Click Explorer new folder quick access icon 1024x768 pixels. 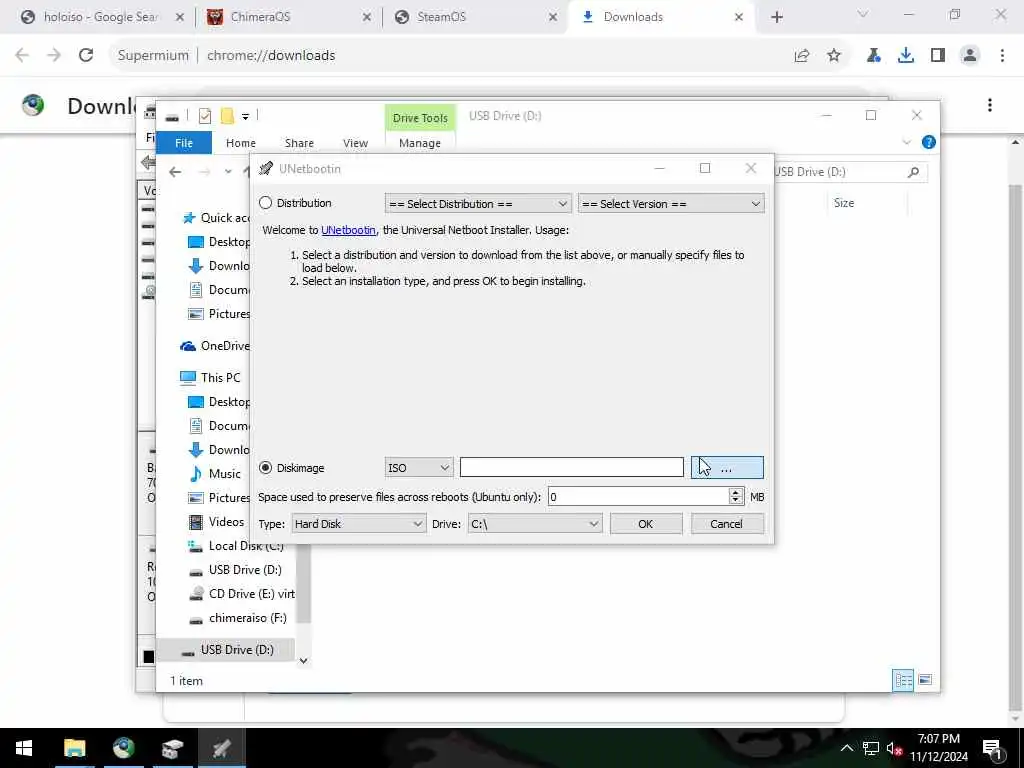coord(227,116)
